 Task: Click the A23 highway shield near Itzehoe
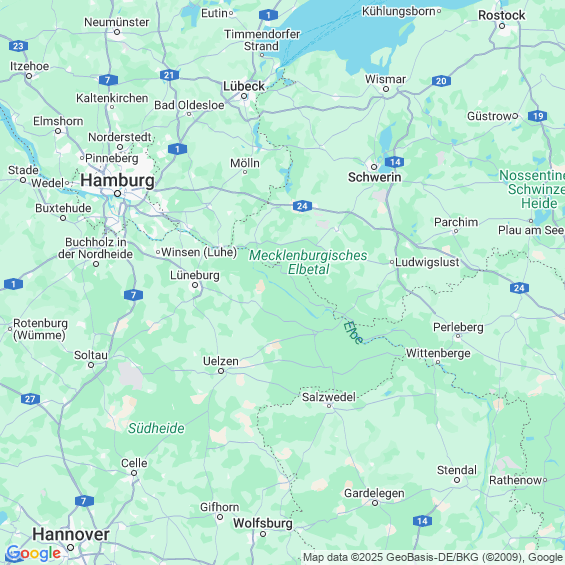(x=18, y=46)
